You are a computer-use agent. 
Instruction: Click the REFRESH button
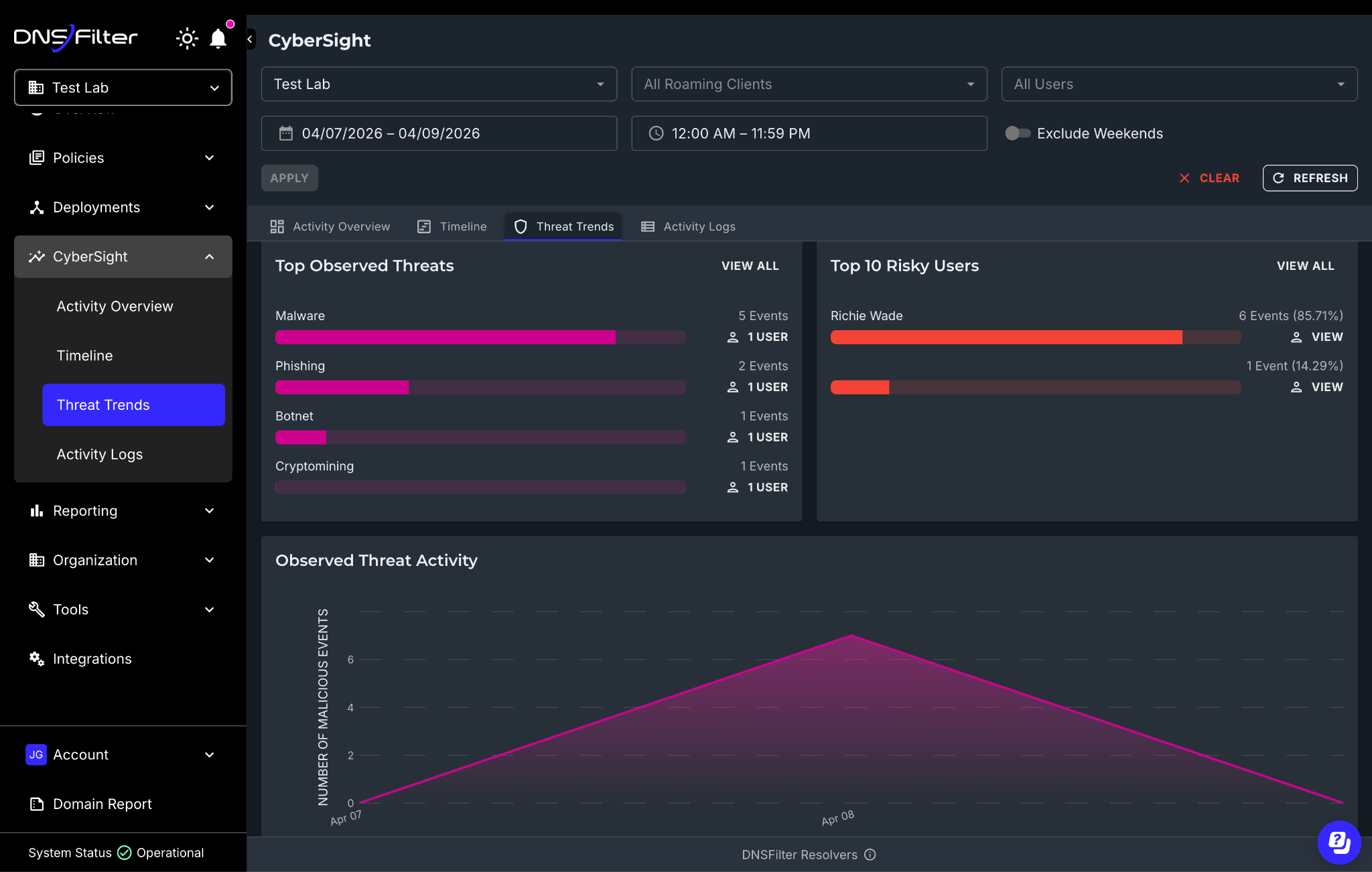[x=1310, y=178]
